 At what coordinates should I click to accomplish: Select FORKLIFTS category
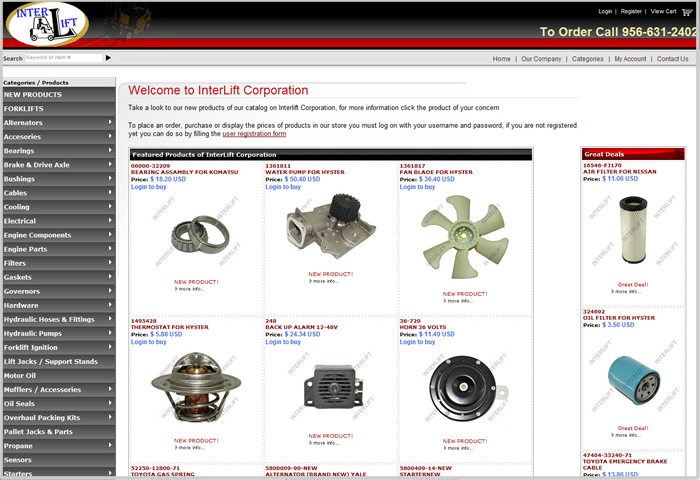[58, 109]
